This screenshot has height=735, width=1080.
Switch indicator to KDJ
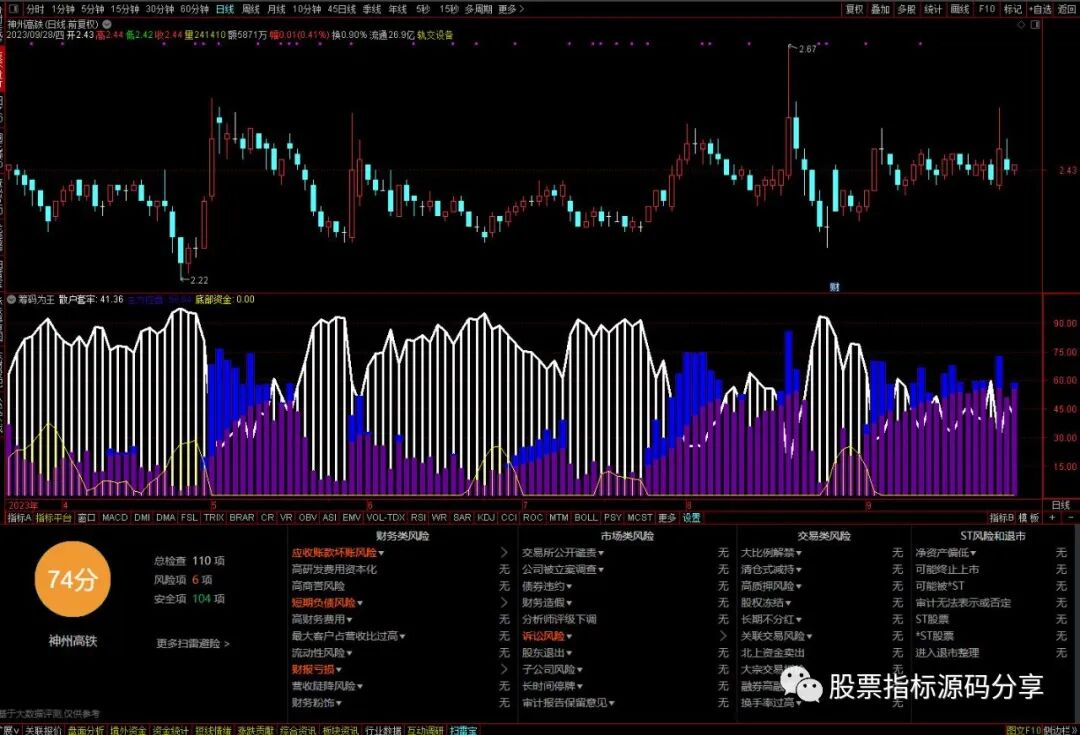pyautogui.click(x=486, y=517)
